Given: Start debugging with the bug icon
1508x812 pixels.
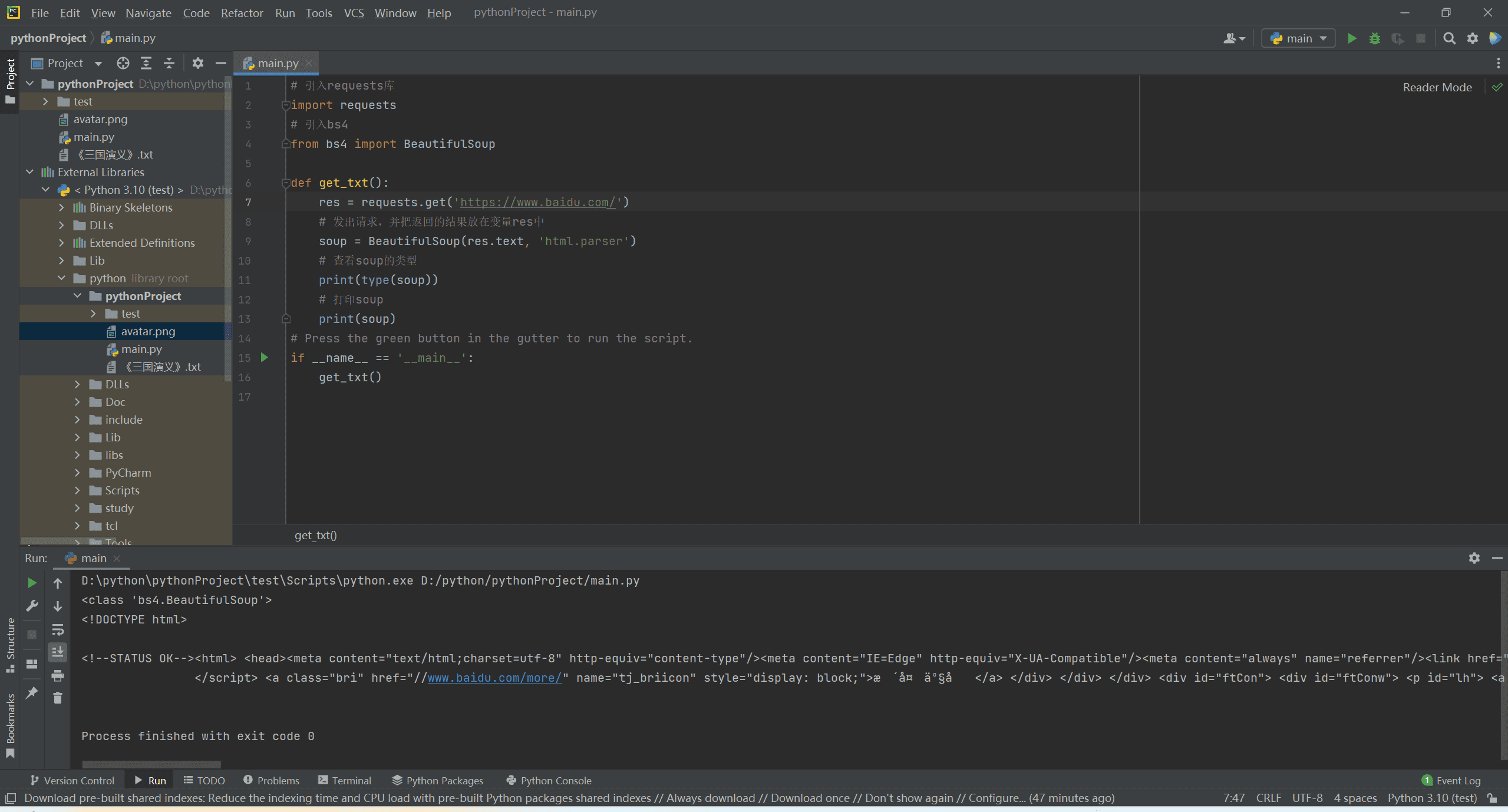Looking at the screenshot, I should point(1374,38).
